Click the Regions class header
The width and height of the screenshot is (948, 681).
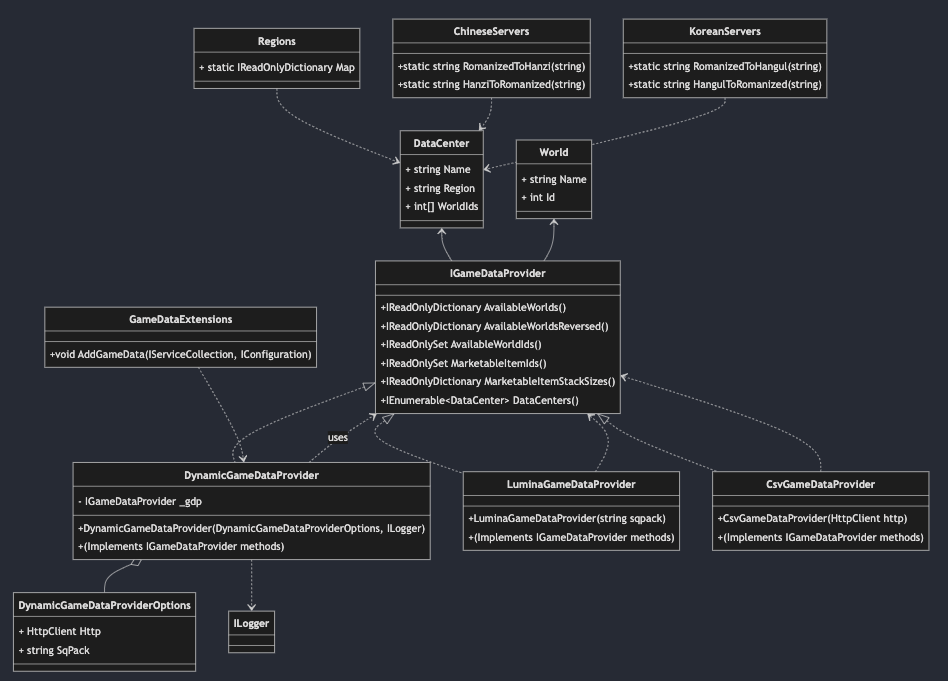(277, 41)
